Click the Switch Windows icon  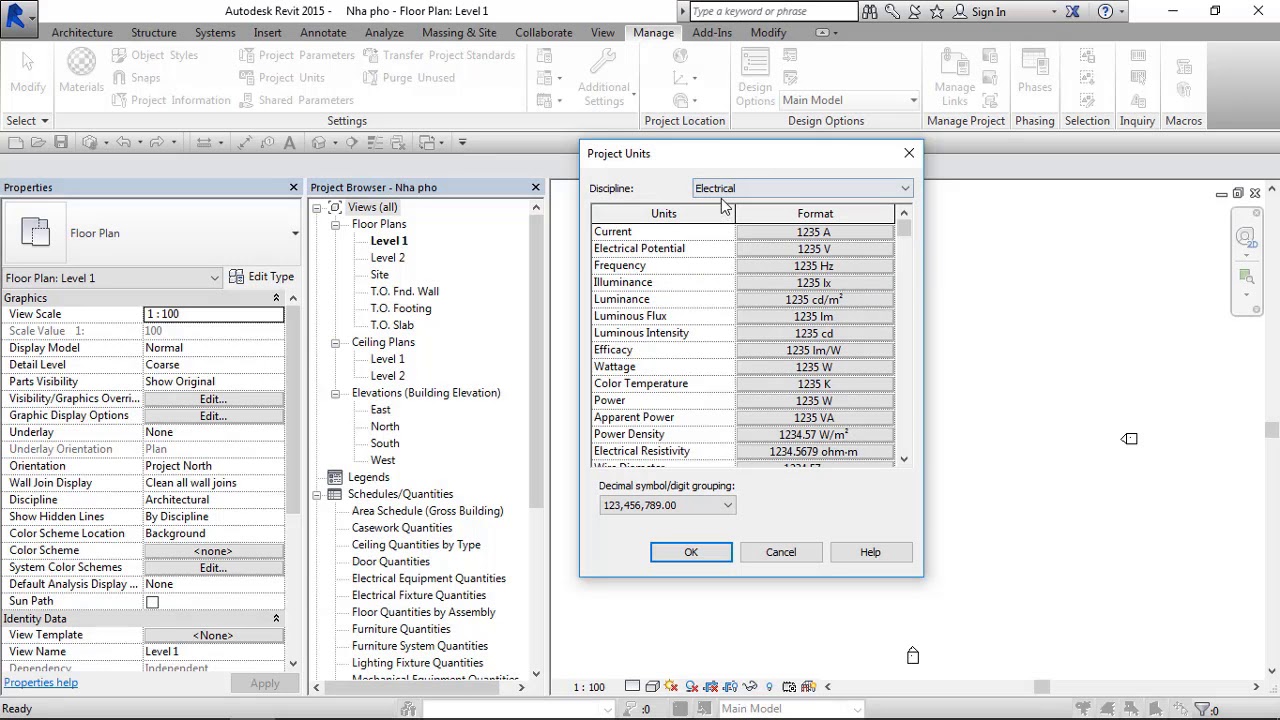pyautogui.click(x=428, y=143)
